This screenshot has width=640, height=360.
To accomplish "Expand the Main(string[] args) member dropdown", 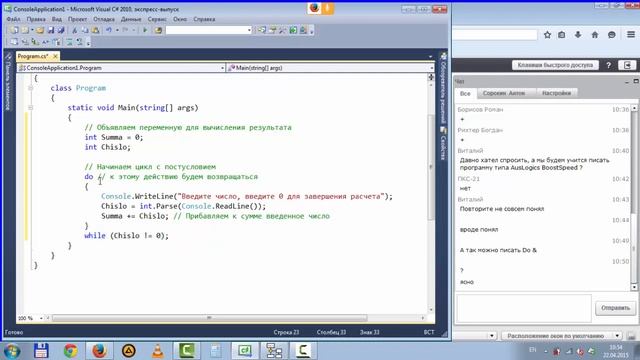I will tap(432, 68).
